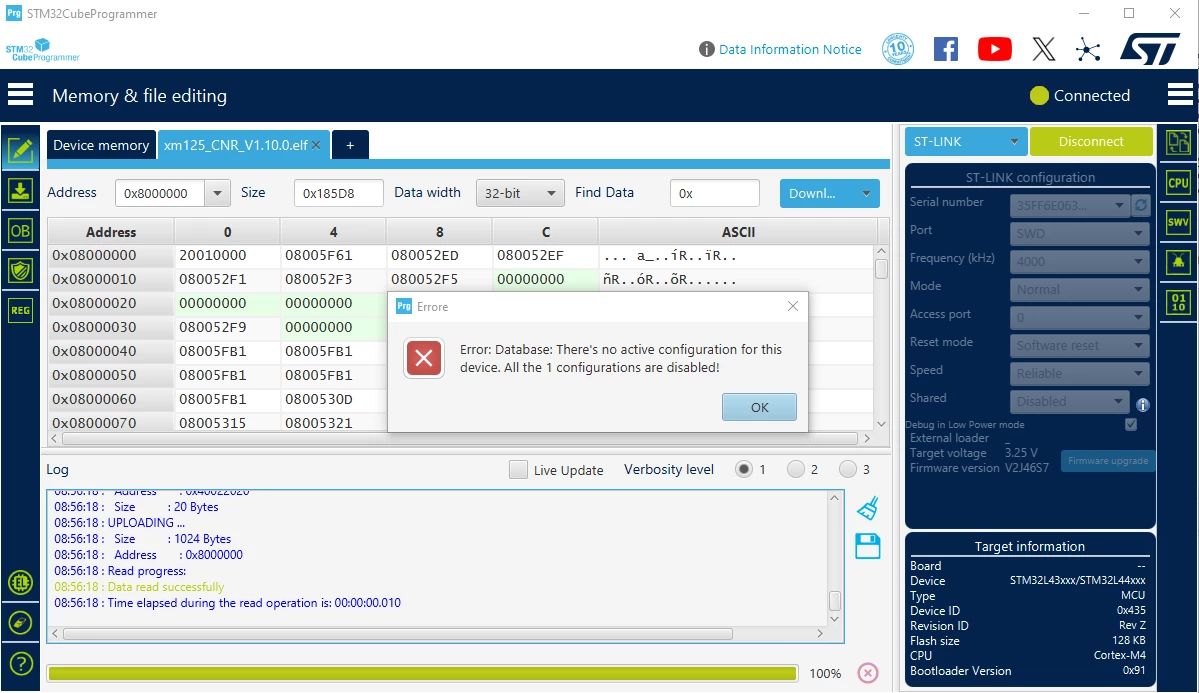The height and width of the screenshot is (693, 1199).
Task: Click OK in the error dialog
Action: (x=759, y=407)
